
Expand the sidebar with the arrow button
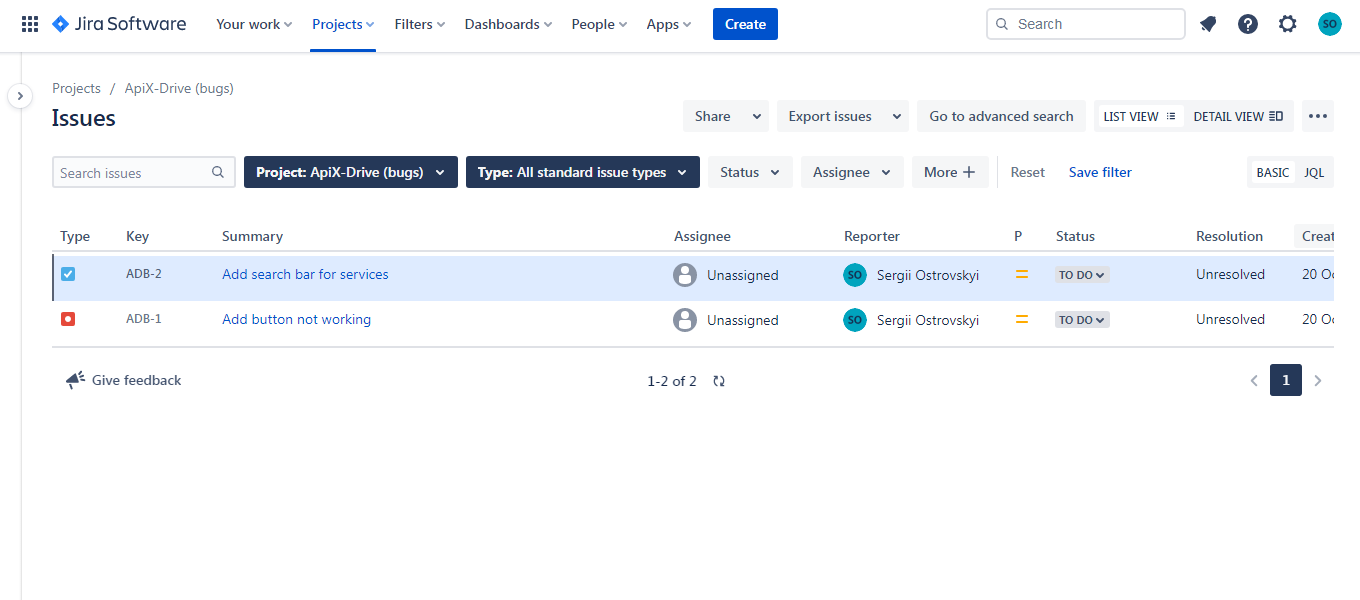pos(20,96)
